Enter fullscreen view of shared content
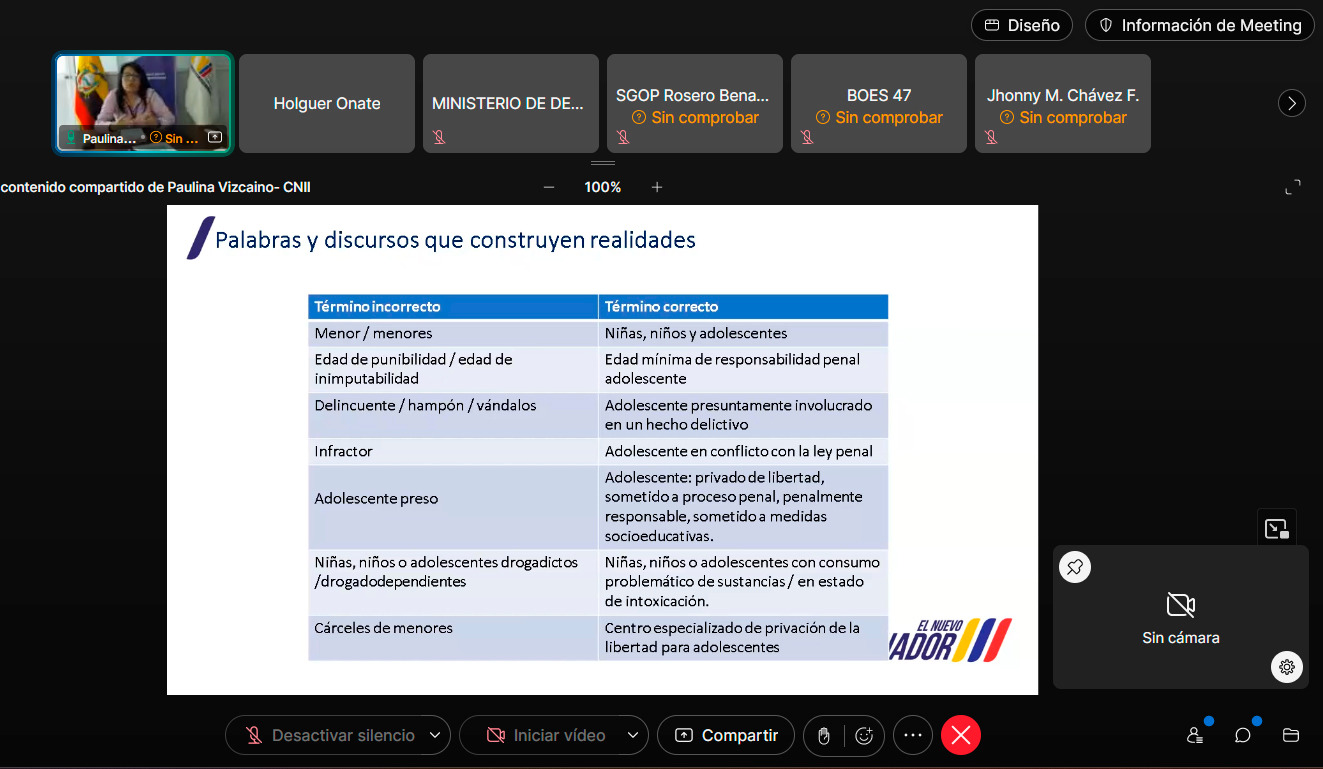This screenshot has width=1323, height=769. tap(1292, 187)
